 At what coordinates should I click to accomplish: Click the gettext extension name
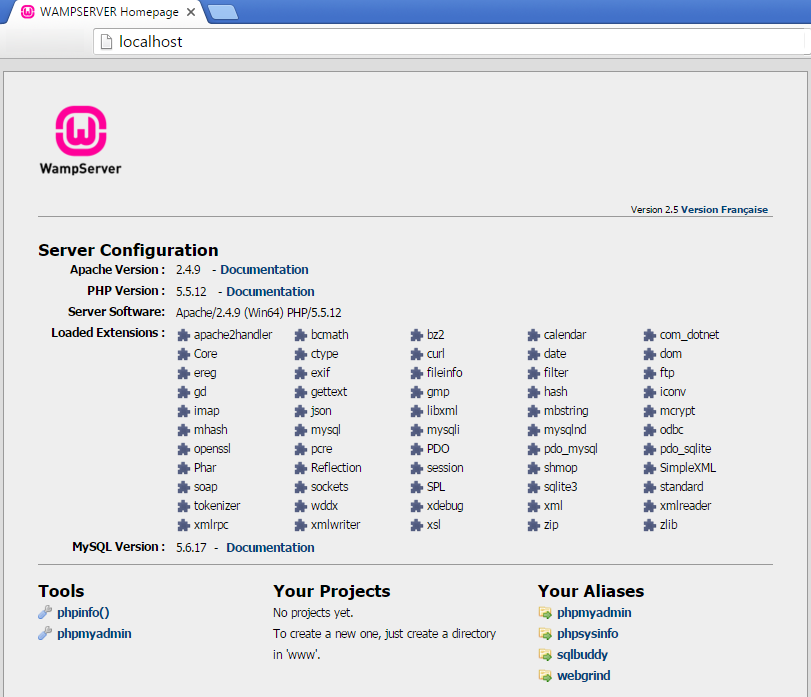tap(329, 392)
